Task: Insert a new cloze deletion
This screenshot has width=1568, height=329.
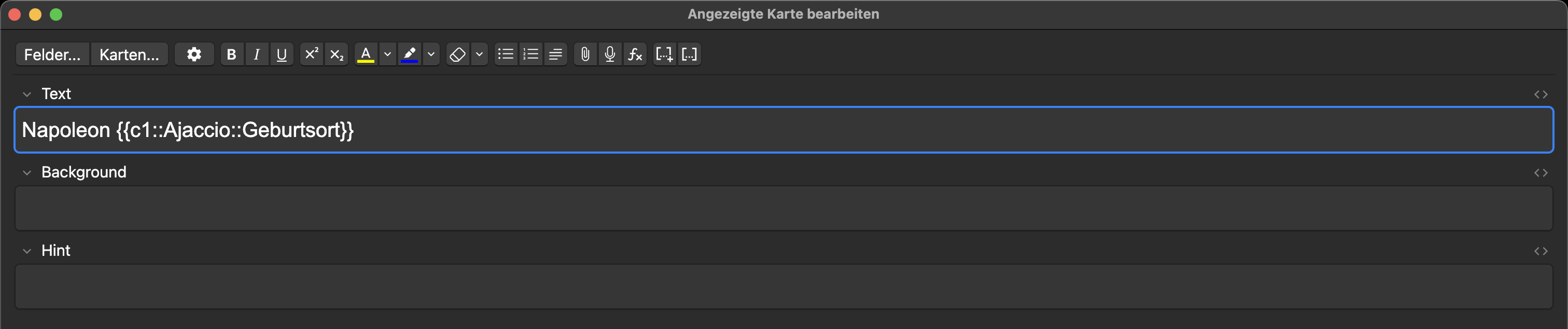Action: pos(664,54)
